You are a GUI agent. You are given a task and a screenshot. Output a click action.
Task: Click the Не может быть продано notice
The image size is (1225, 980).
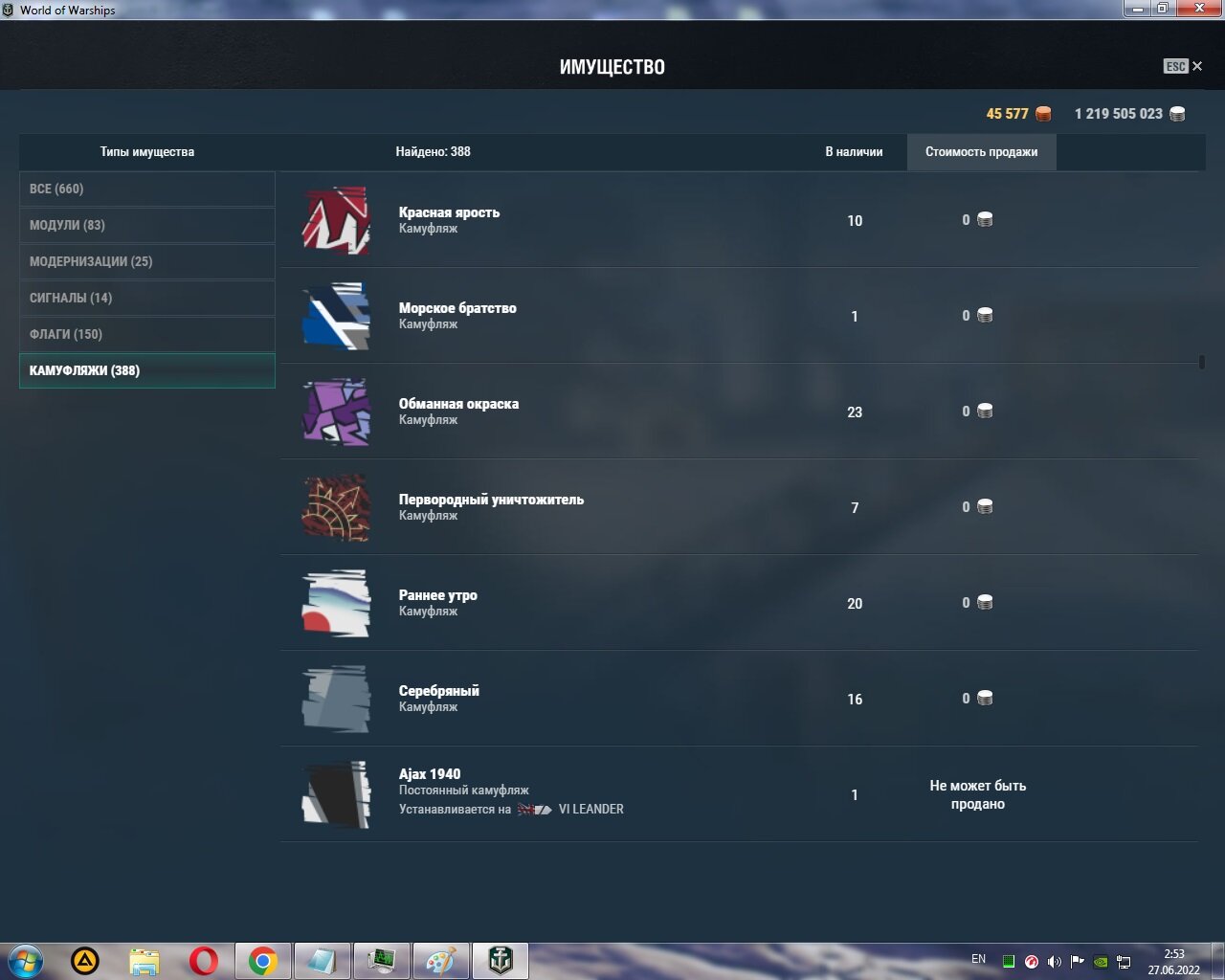[x=977, y=794]
